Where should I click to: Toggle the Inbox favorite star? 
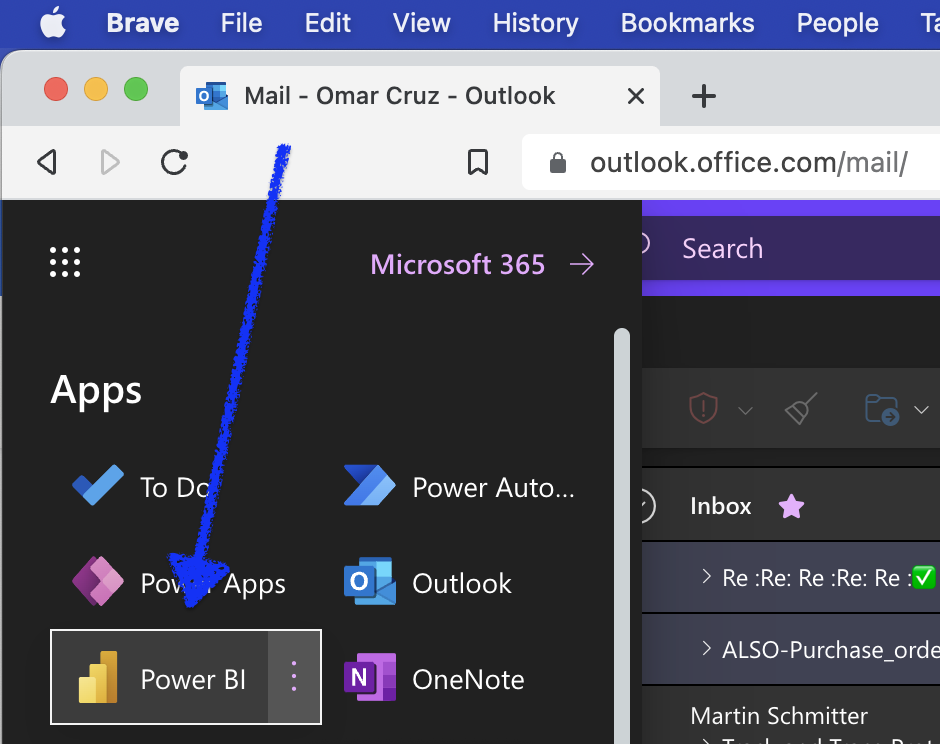pos(791,507)
